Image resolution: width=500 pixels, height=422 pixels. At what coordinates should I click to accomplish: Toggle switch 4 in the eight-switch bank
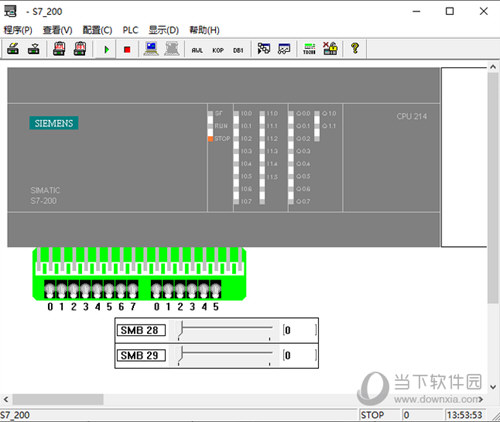pos(97,289)
